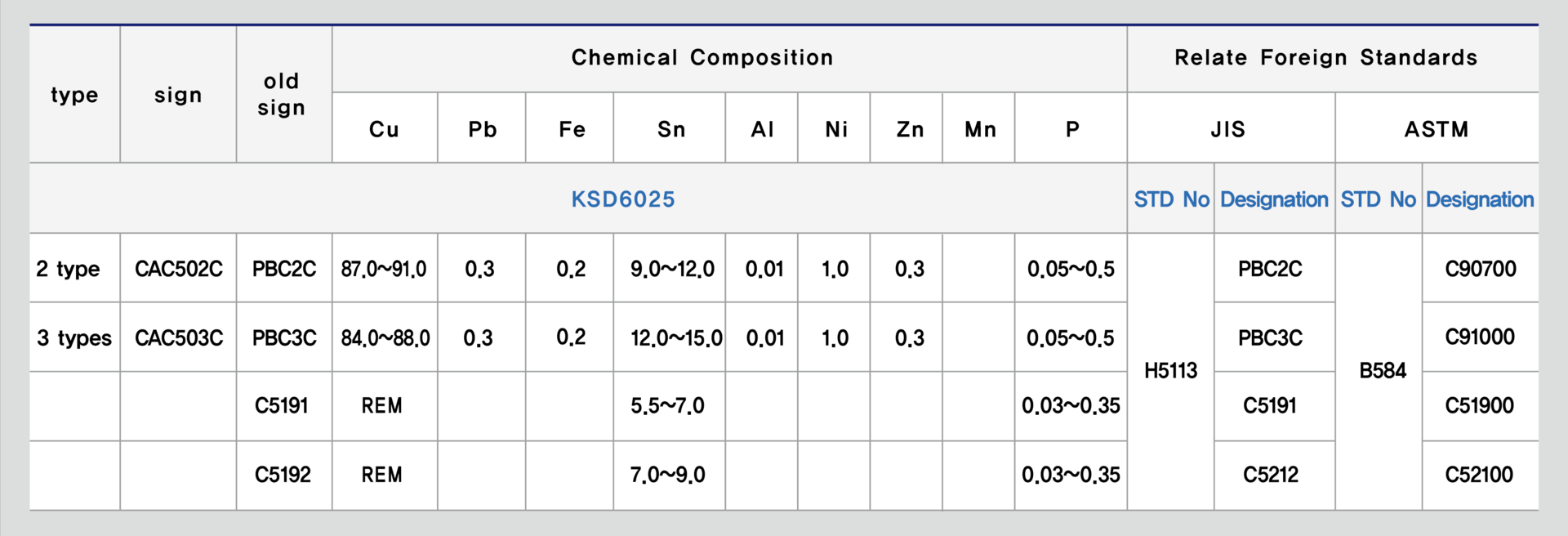Select the Sn value 12.0~15.0
The image size is (1568, 536).
676,337
